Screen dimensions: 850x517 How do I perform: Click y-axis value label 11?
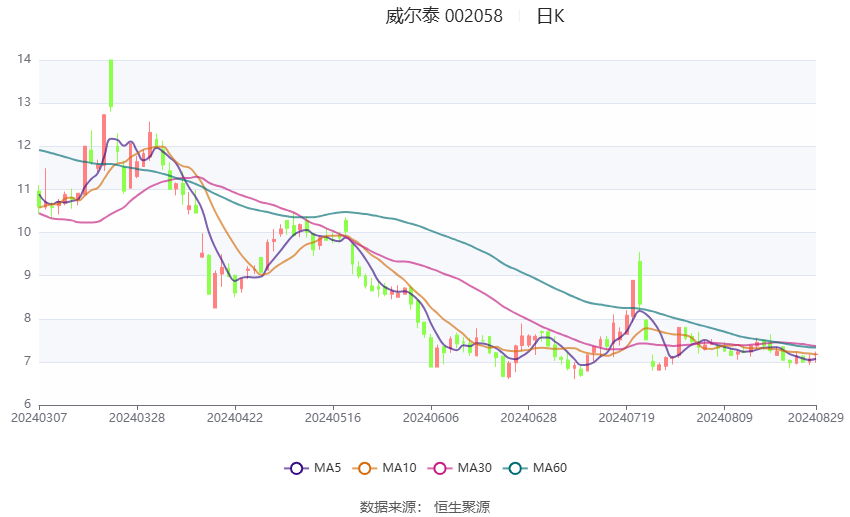24,189
